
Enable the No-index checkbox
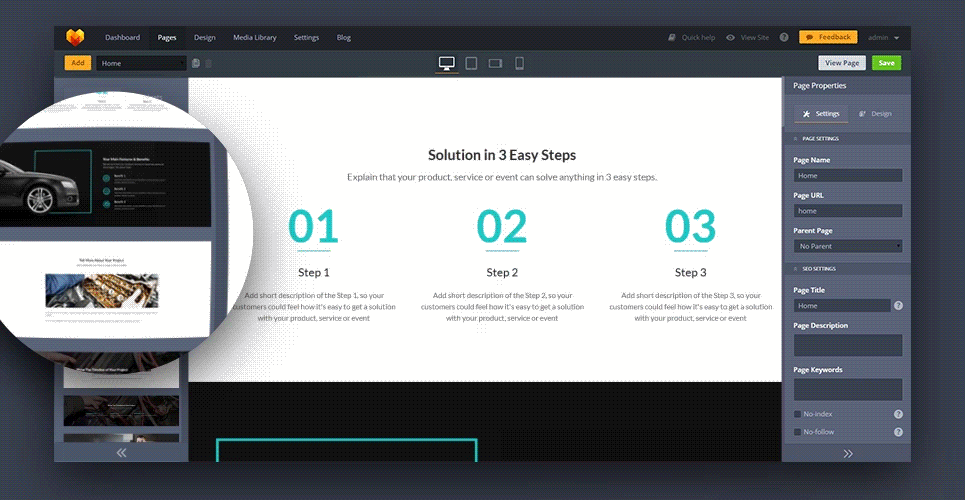[798, 414]
